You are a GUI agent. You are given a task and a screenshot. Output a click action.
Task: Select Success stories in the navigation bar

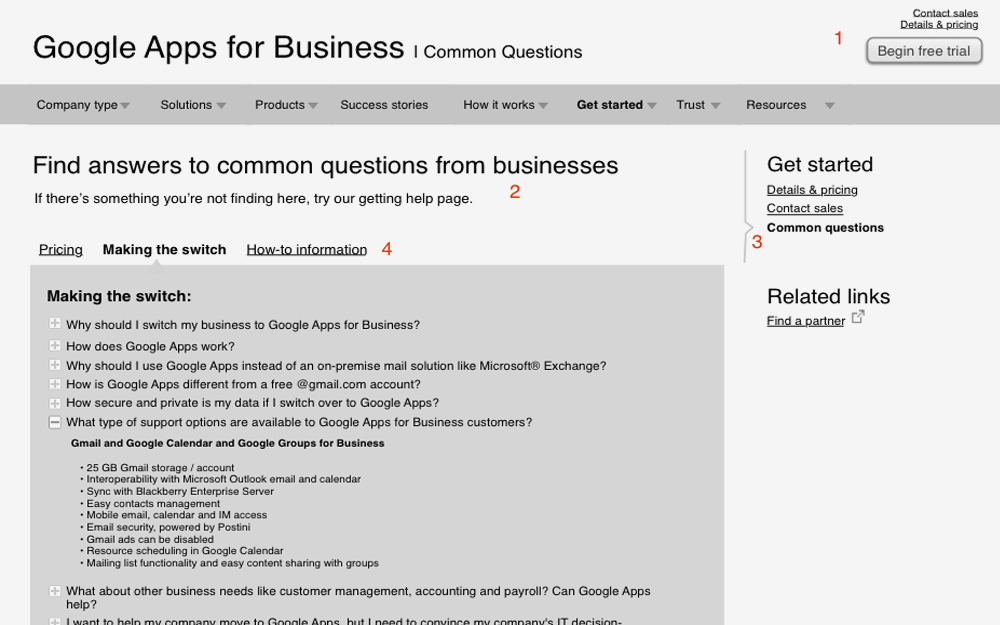(x=383, y=104)
